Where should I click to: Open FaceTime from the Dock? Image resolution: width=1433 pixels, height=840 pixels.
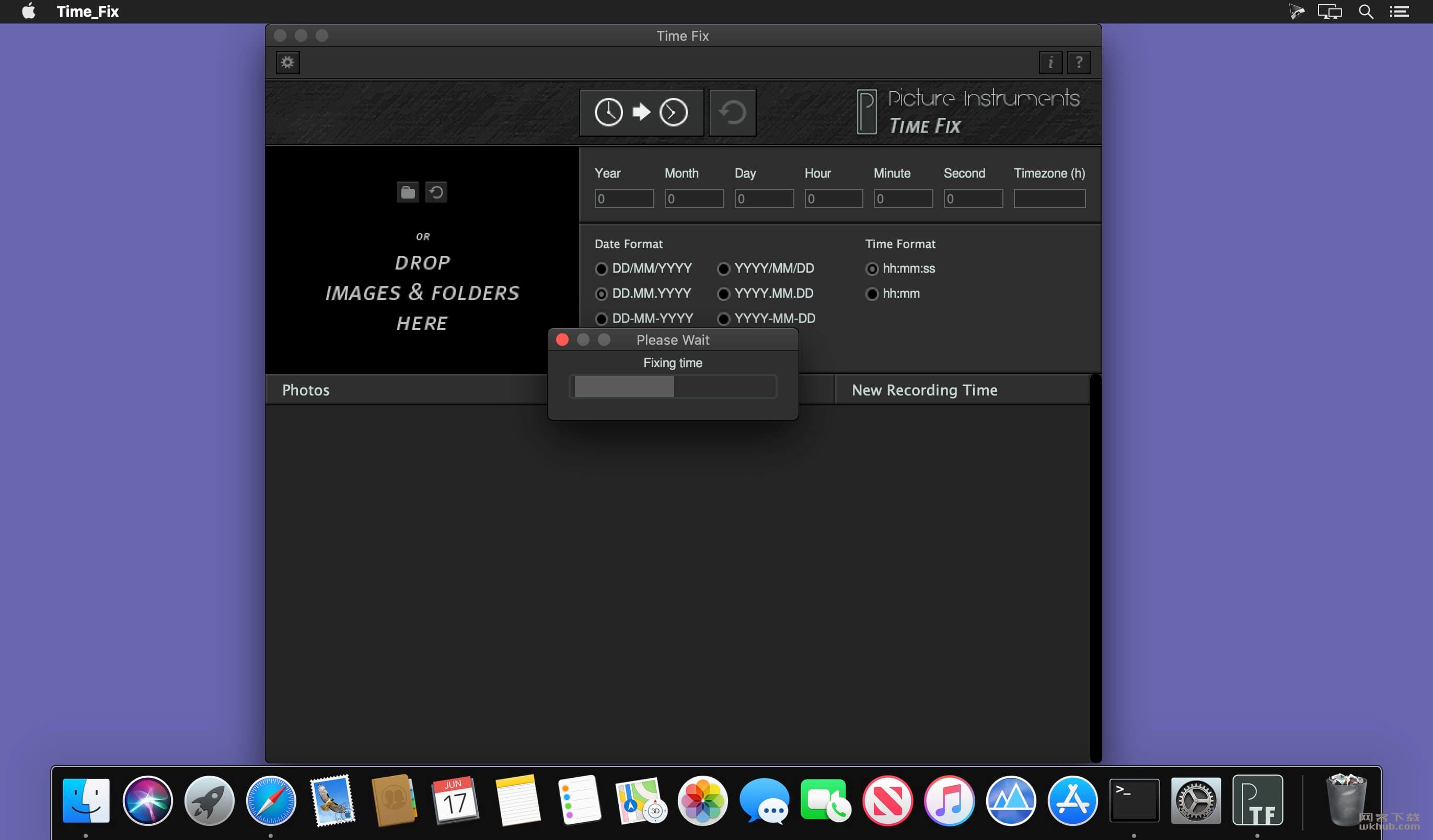826,800
